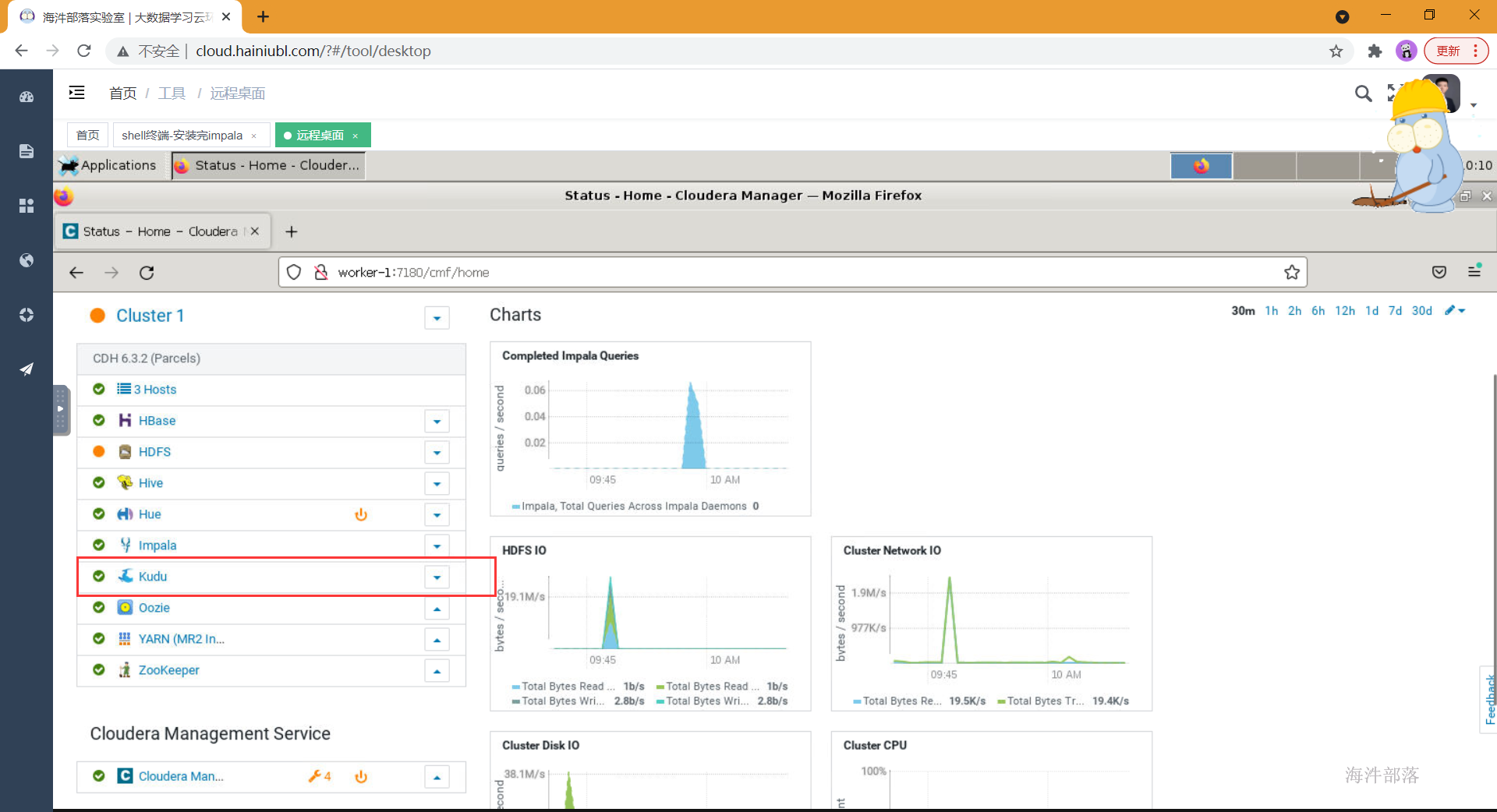Open the Impala service link
1497x812 pixels.
pos(157,545)
